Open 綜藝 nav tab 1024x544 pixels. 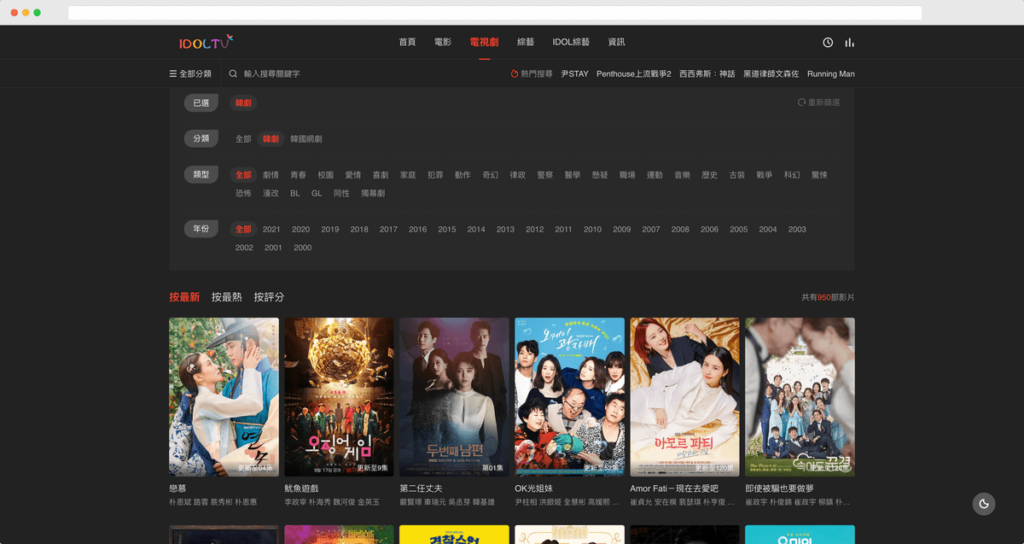[x=526, y=42]
